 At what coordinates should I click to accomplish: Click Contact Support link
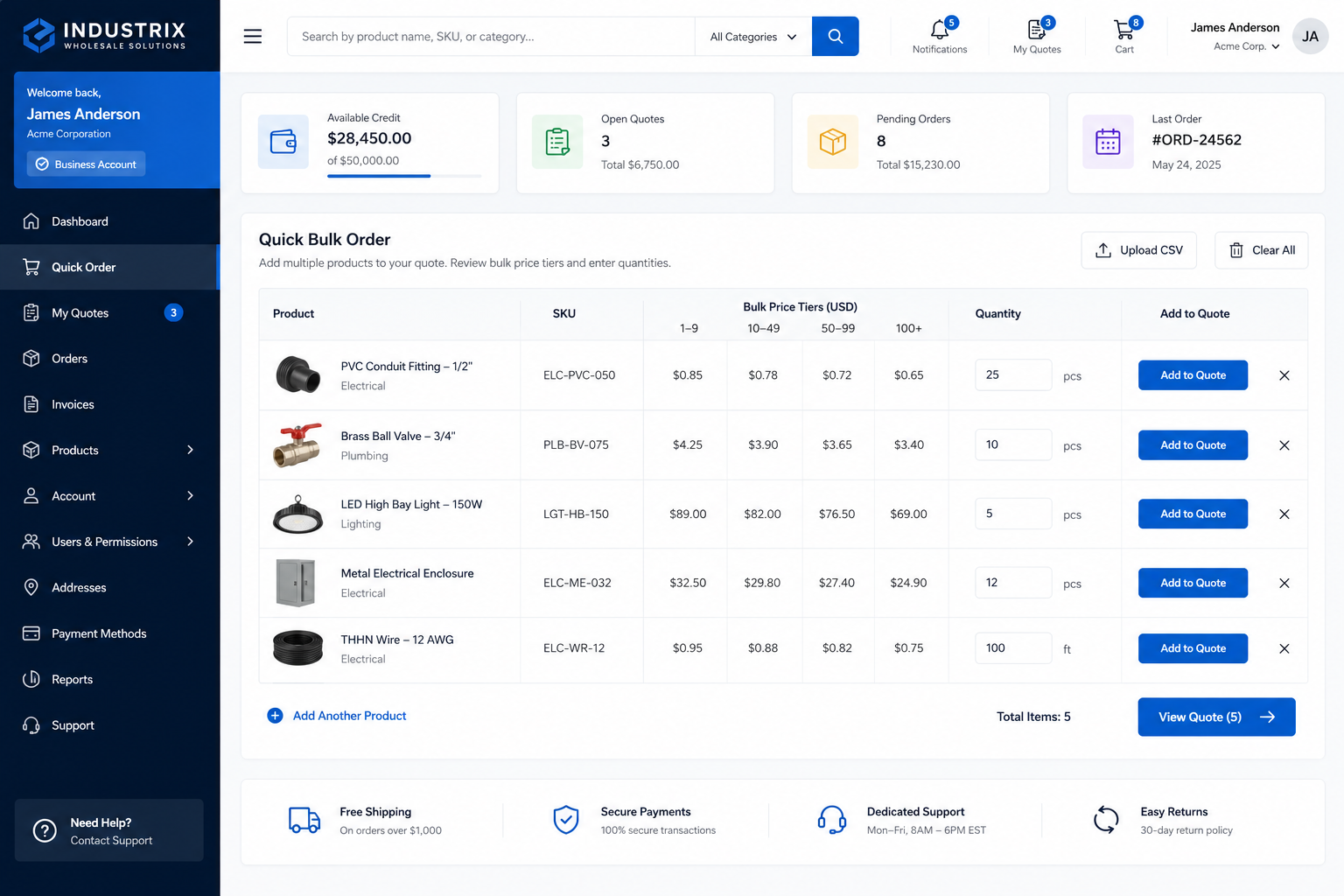(x=111, y=841)
